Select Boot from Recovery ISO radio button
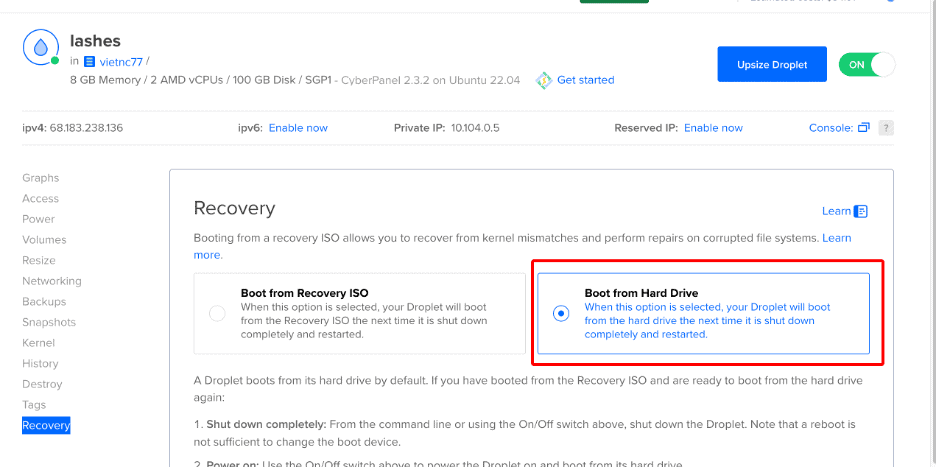This screenshot has height=468, width=936. pyautogui.click(x=217, y=313)
